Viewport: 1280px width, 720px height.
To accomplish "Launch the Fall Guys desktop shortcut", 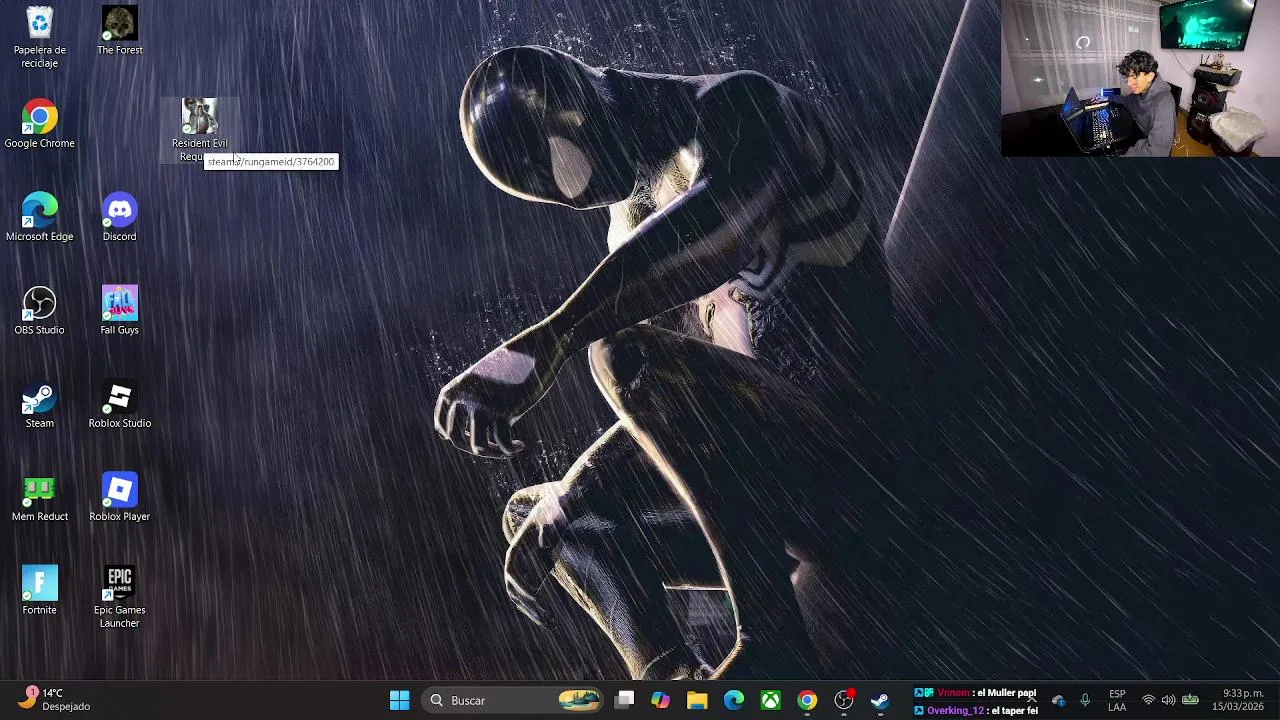I will click(119, 310).
